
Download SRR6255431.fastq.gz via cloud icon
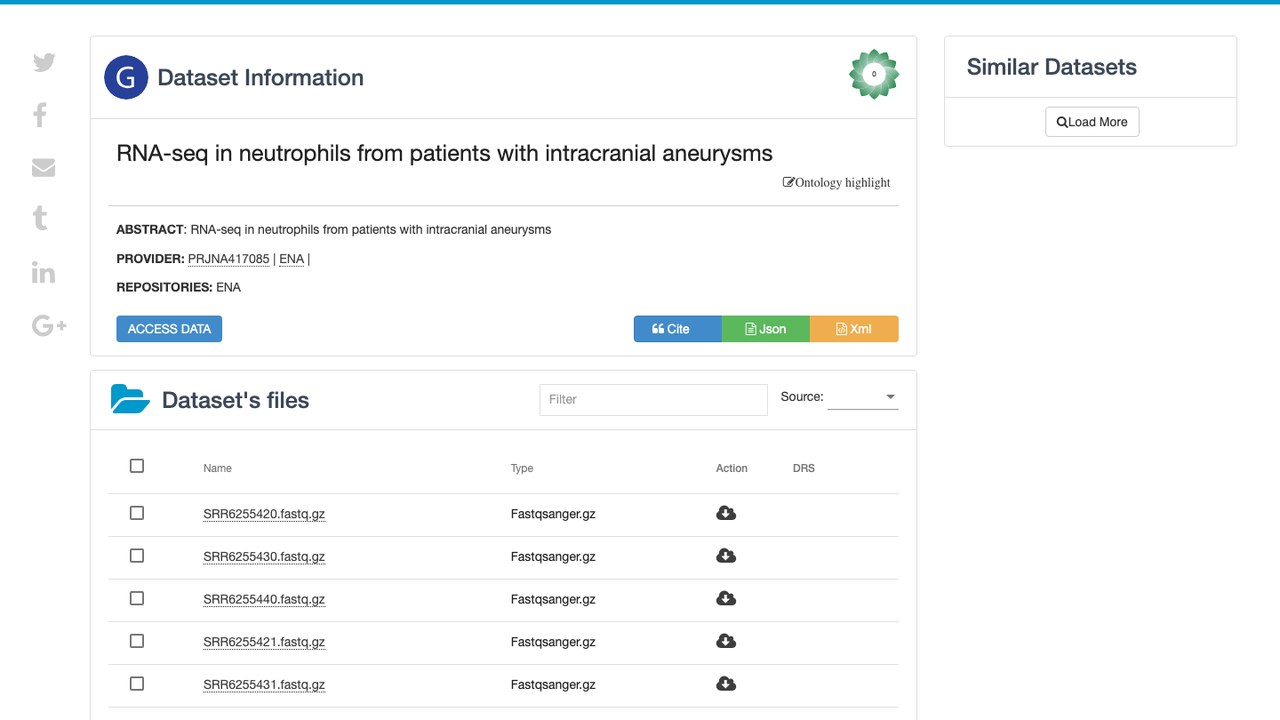[726, 684]
